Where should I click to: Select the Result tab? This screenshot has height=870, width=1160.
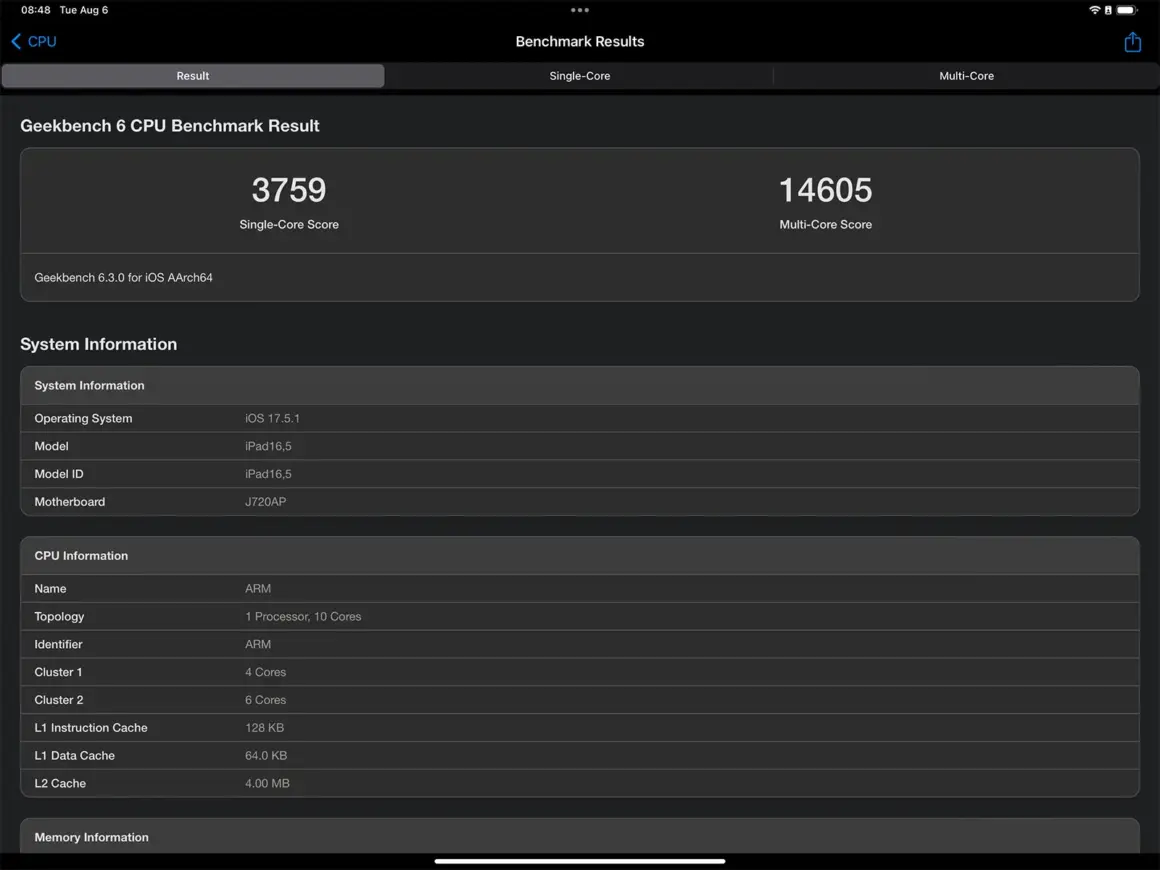click(192, 75)
